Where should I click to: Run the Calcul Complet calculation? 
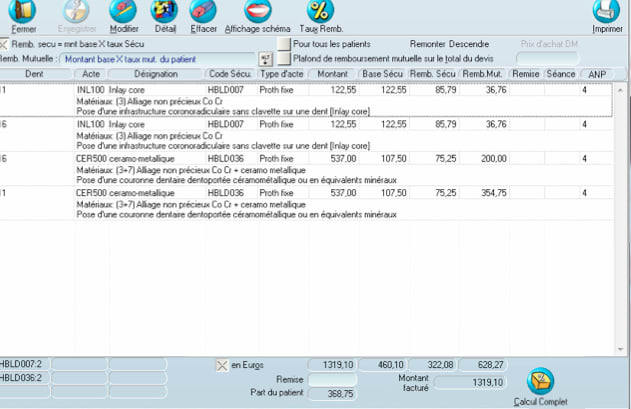tap(539, 383)
